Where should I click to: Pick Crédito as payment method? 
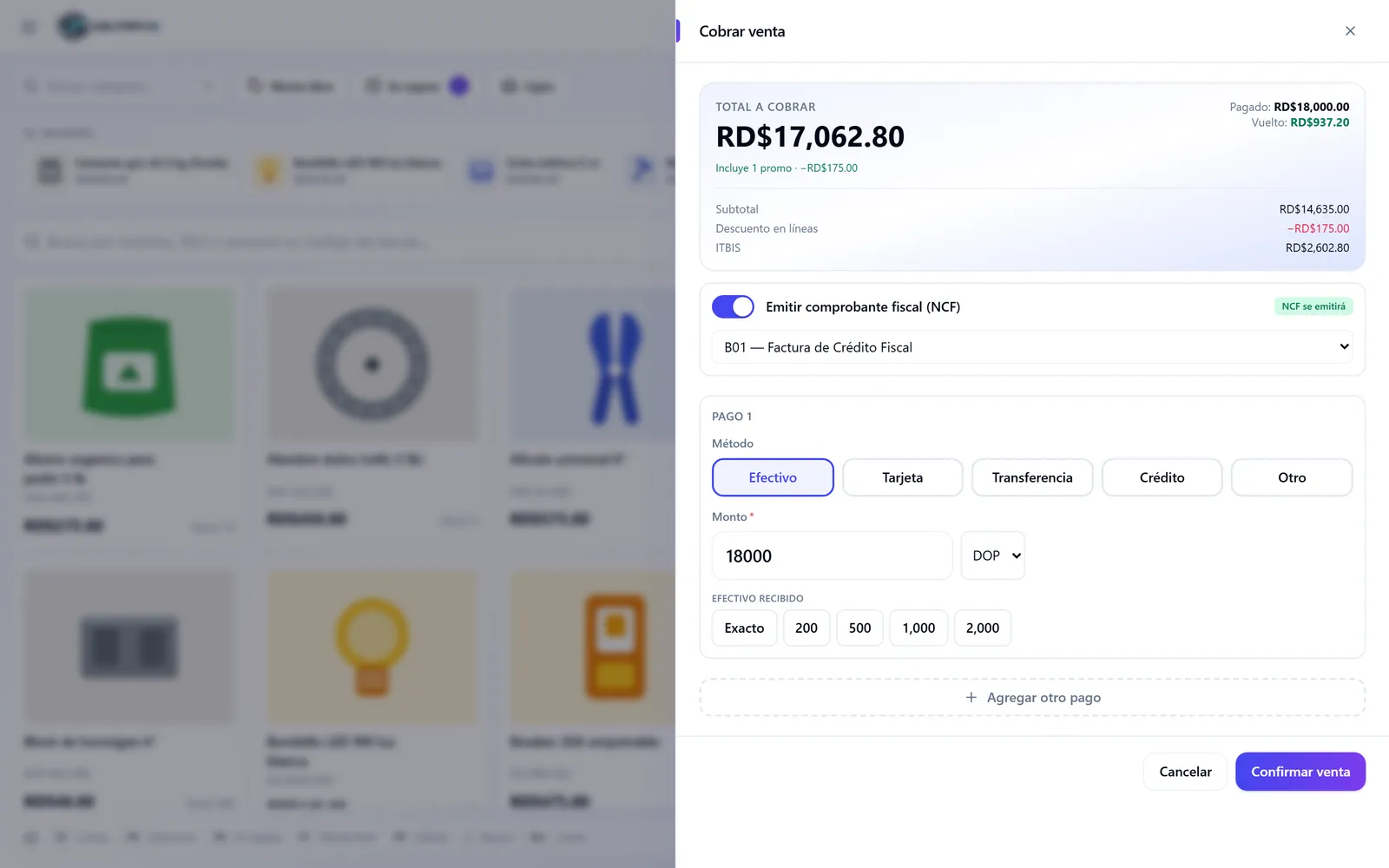[x=1162, y=477]
